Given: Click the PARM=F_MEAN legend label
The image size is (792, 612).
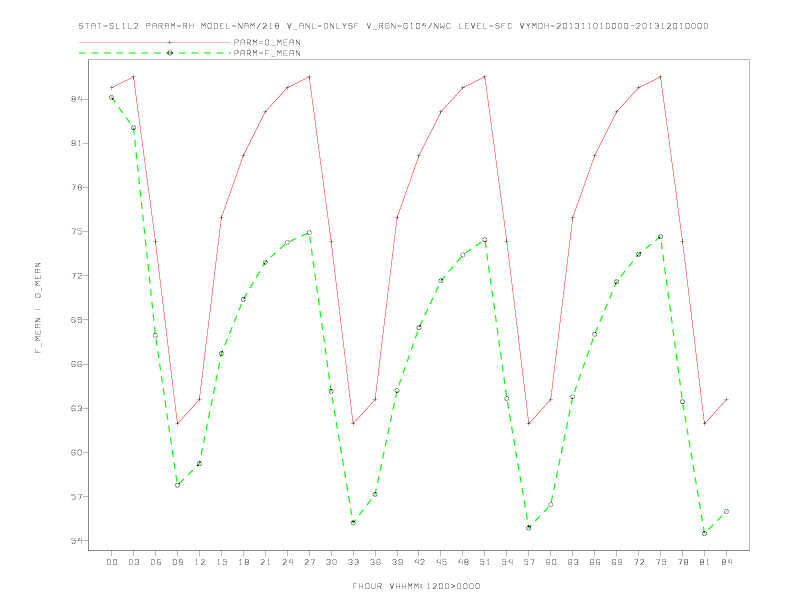Looking at the screenshot, I should (x=267, y=53).
